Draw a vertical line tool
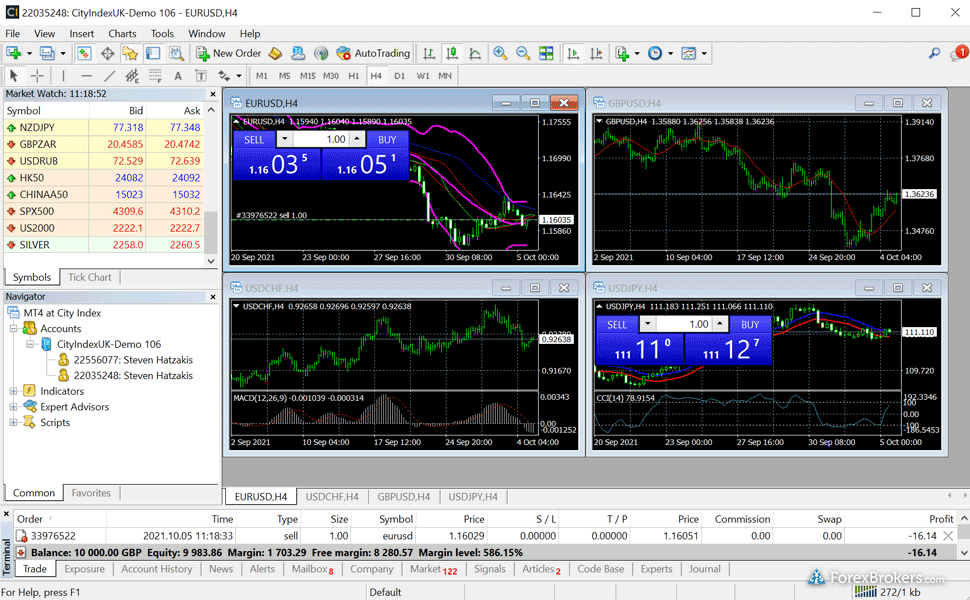This screenshot has width=970, height=600. (63, 75)
